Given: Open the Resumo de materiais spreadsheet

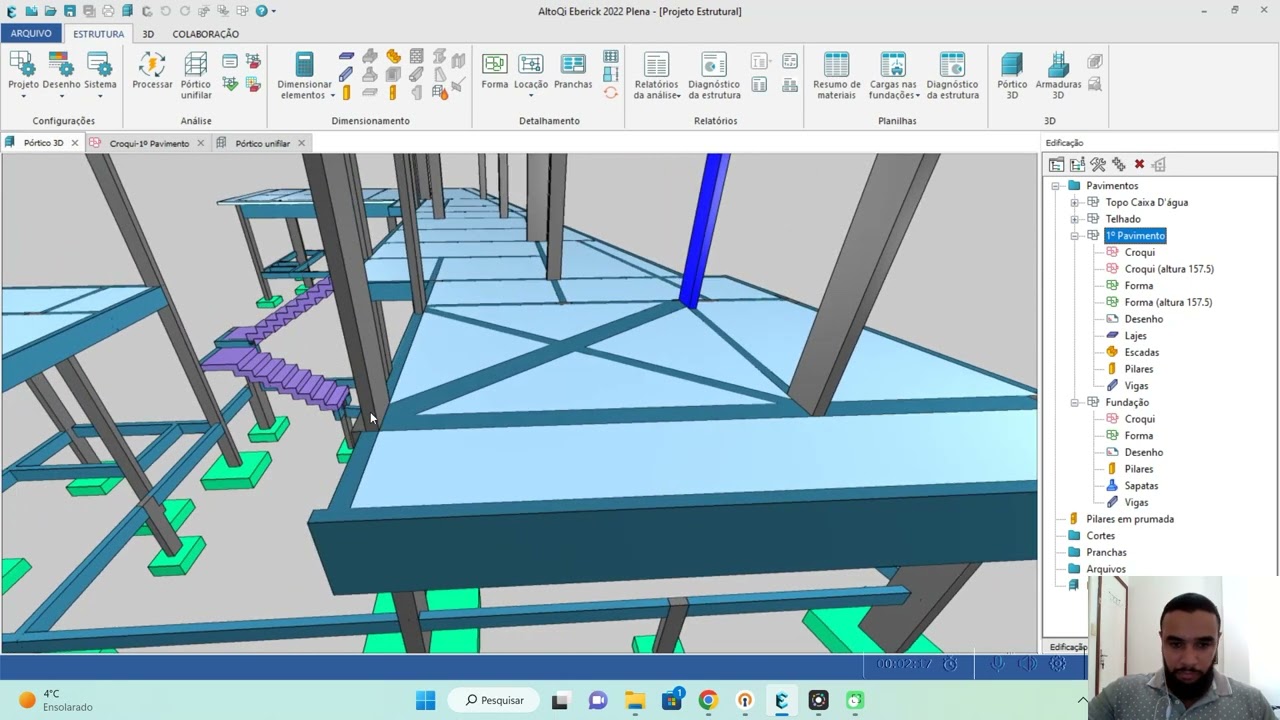Looking at the screenshot, I should pos(837,76).
